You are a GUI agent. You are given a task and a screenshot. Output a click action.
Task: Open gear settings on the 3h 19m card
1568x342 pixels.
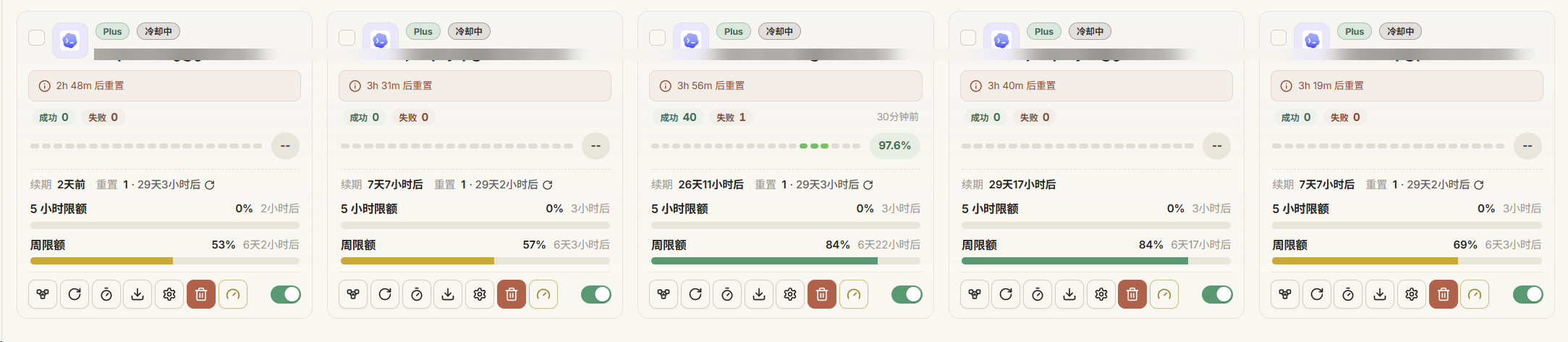(x=1412, y=294)
